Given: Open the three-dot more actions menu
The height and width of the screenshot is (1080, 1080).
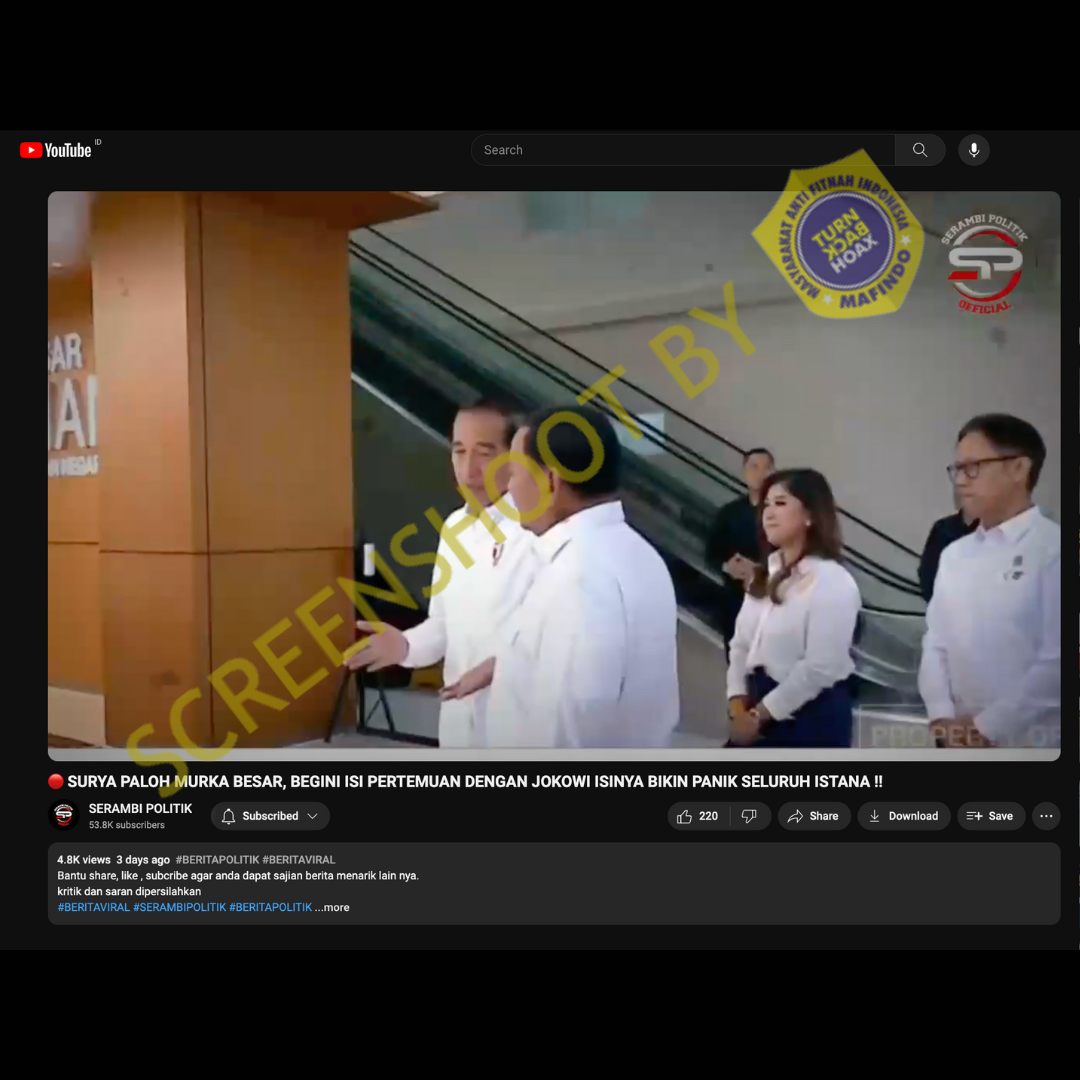Looking at the screenshot, I should coord(1046,816).
